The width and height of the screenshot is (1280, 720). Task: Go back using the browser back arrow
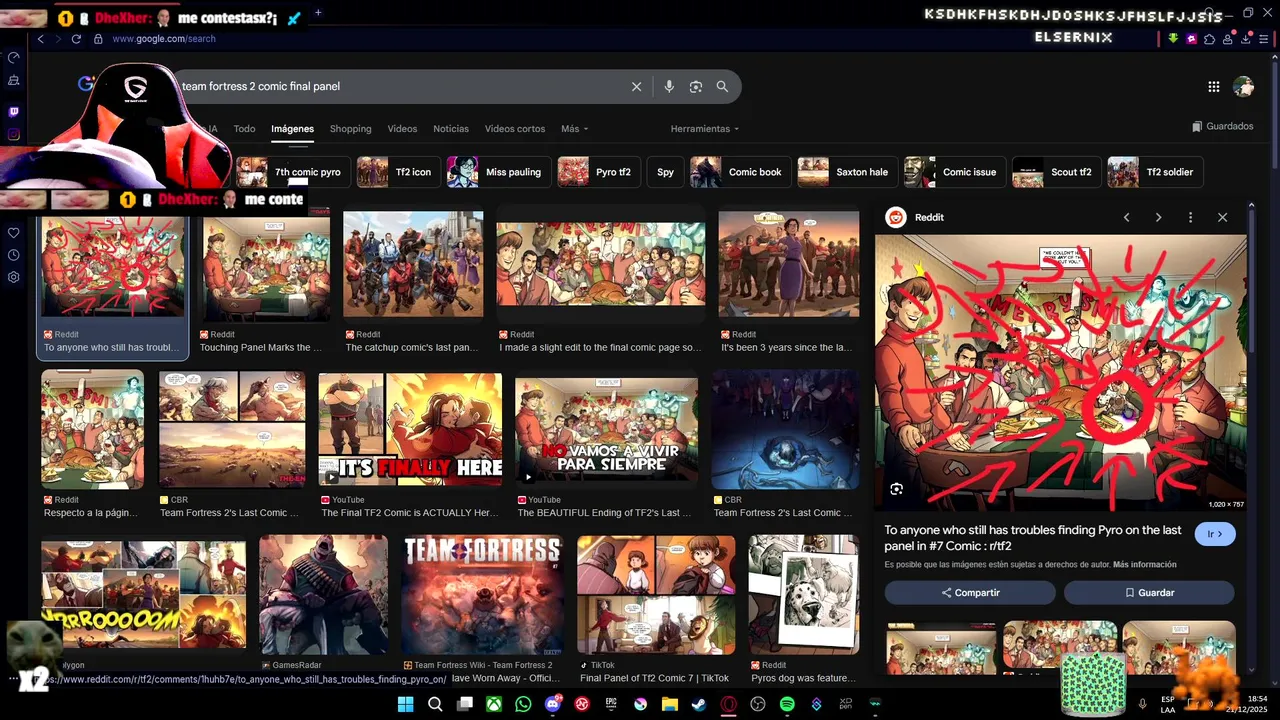click(x=41, y=39)
